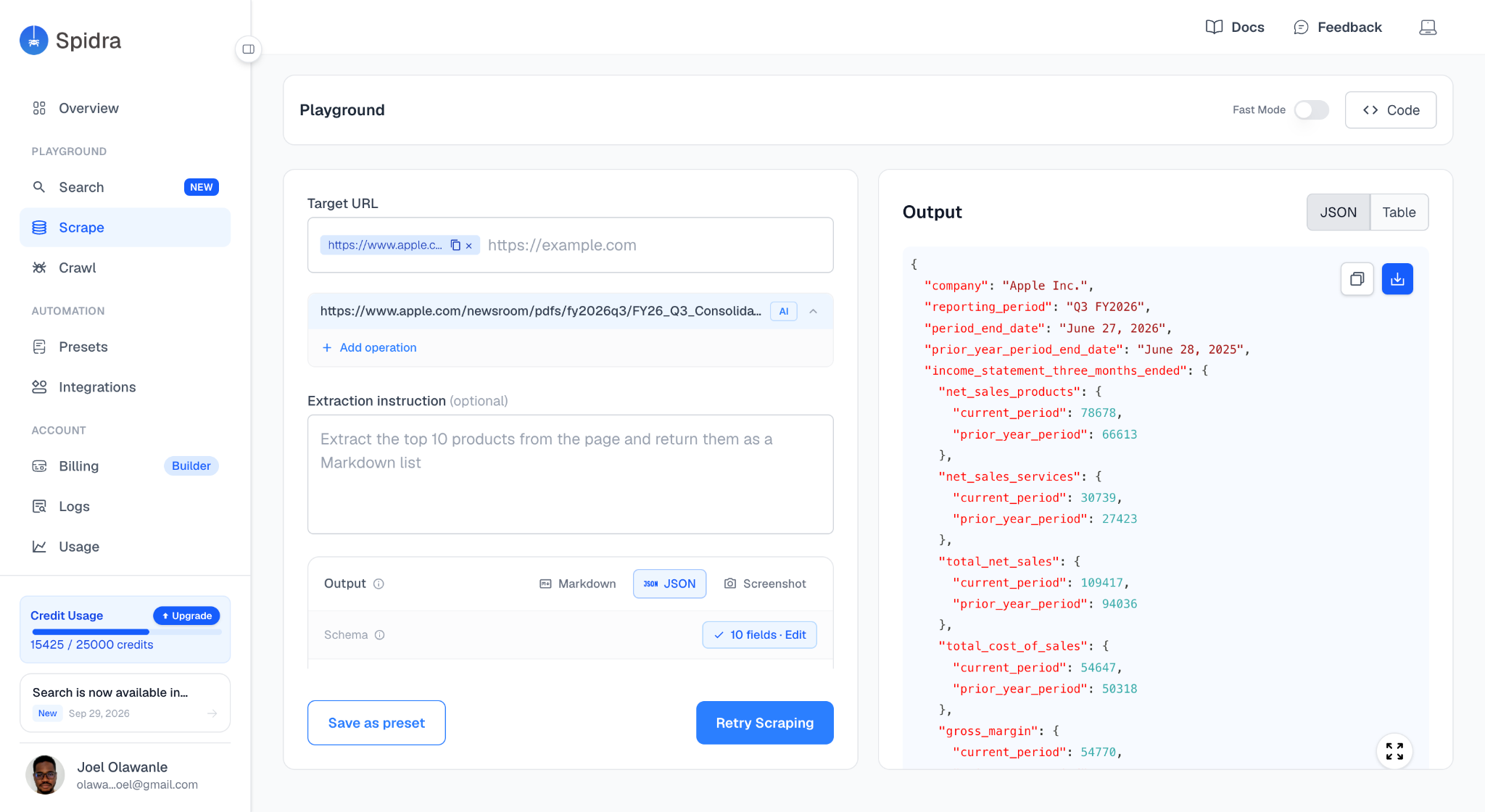This screenshot has width=1485, height=812.
Task: Collapse the Apple URL operations row
Action: tap(814, 311)
